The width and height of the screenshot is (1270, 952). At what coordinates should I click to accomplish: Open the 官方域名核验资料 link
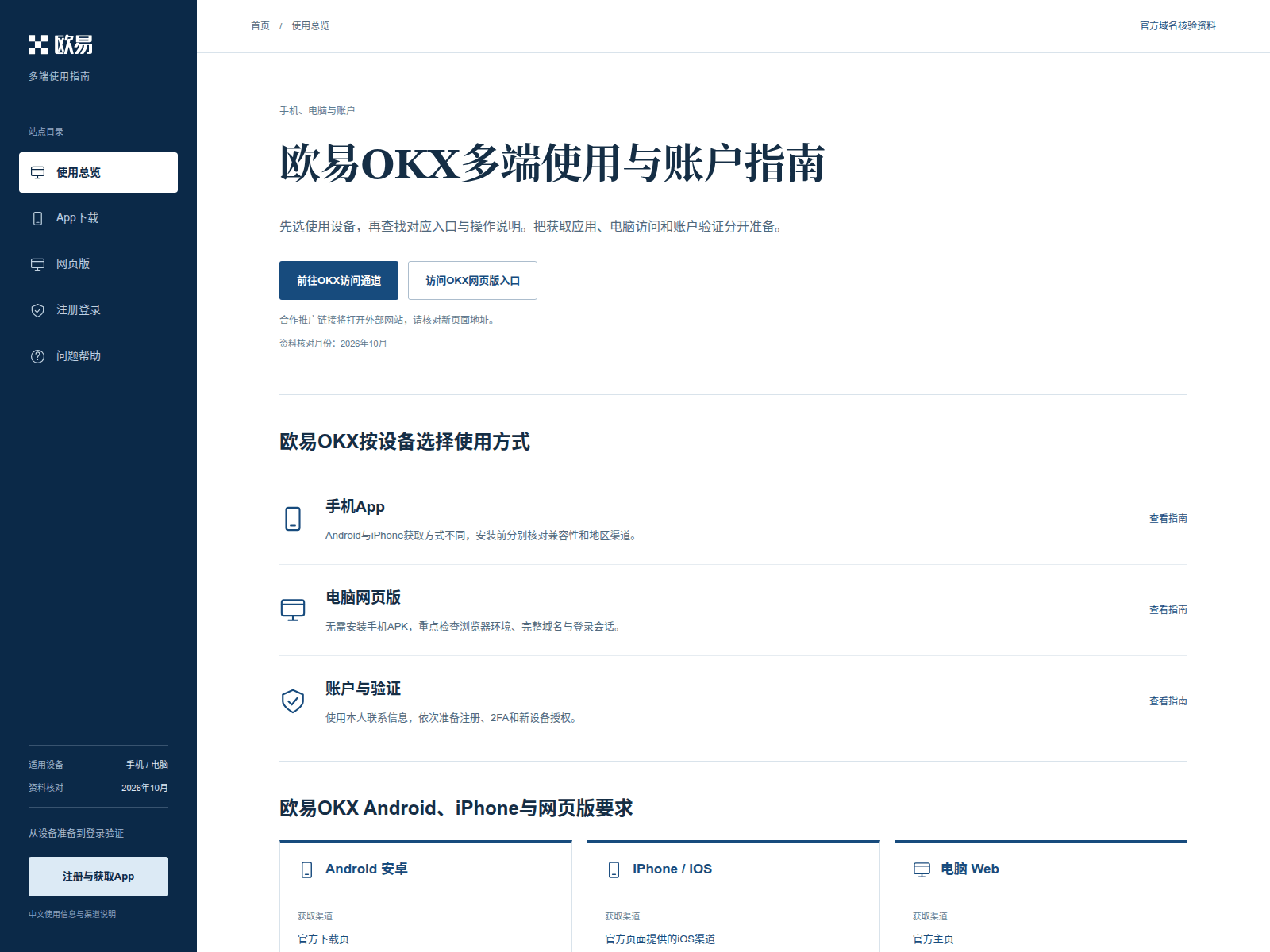1178,26
